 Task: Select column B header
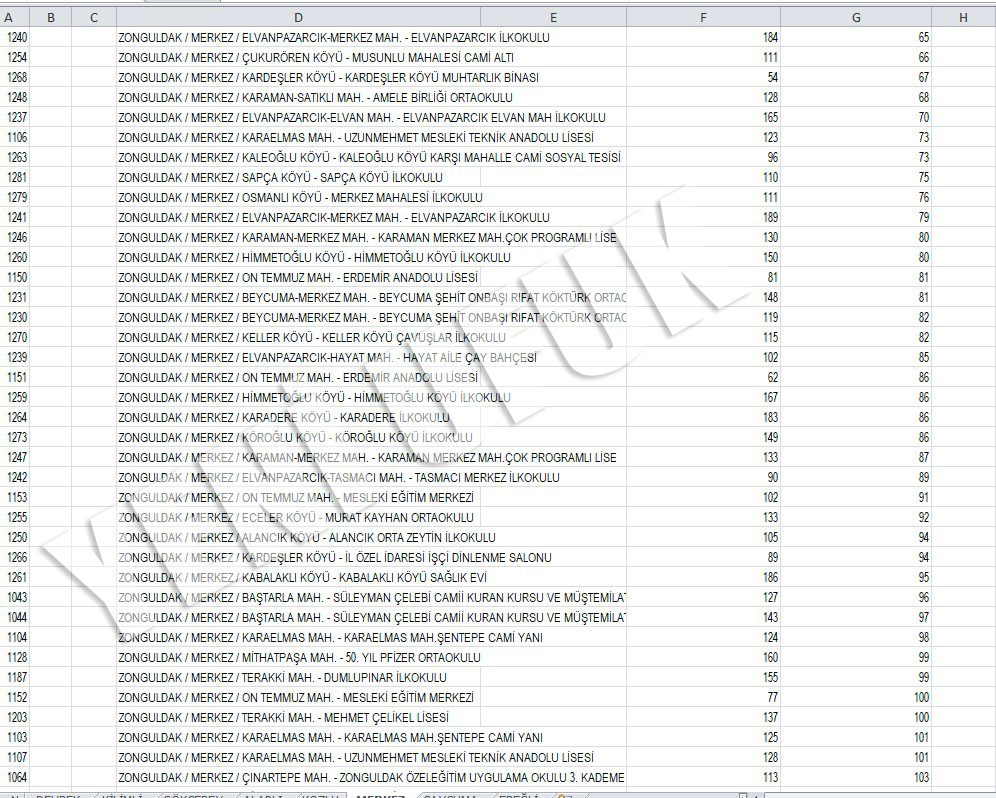pyautogui.click(x=50, y=17)
